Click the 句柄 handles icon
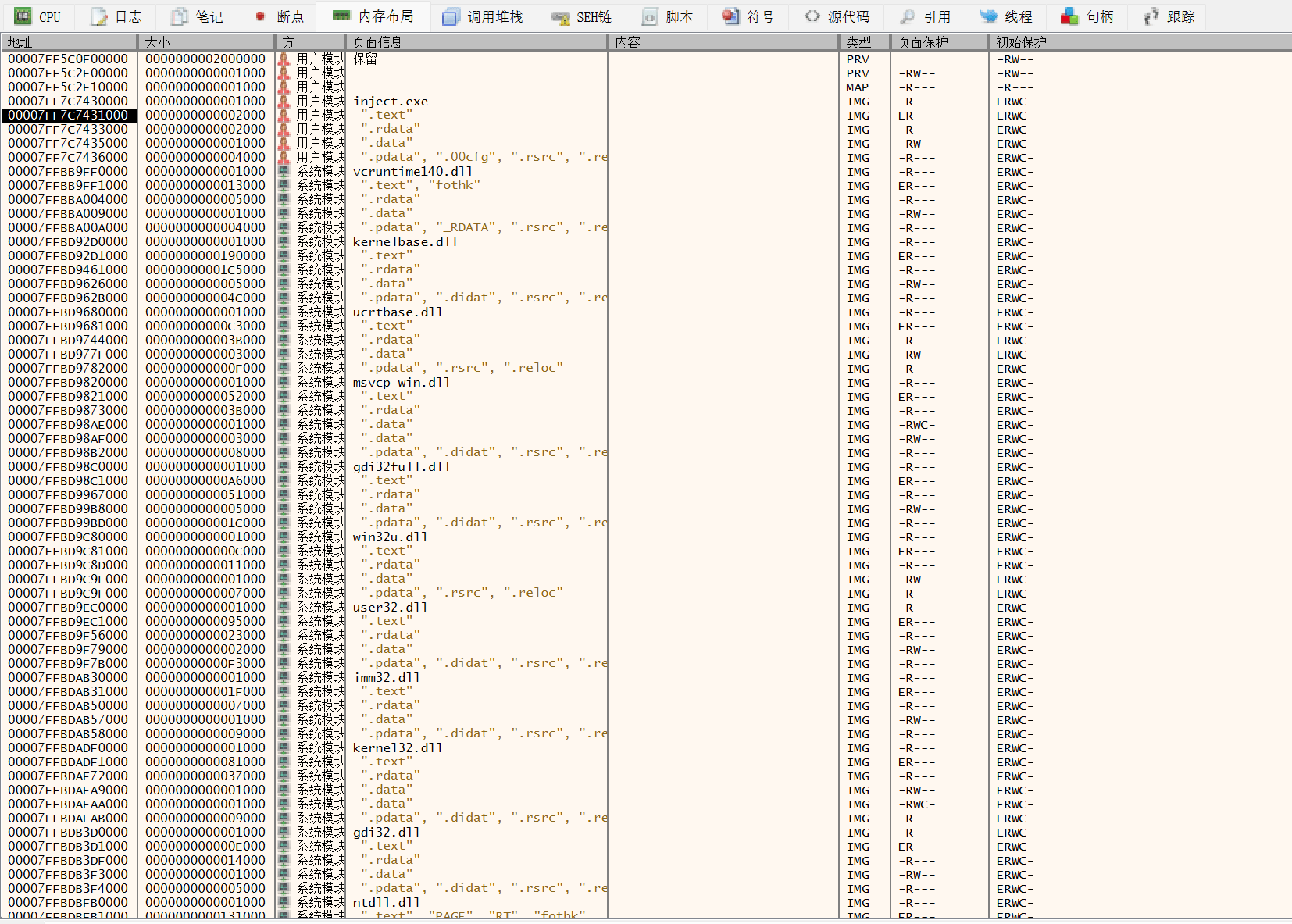The height and width of the screenshot is (924, 1292). click(x=1069, y=16)
